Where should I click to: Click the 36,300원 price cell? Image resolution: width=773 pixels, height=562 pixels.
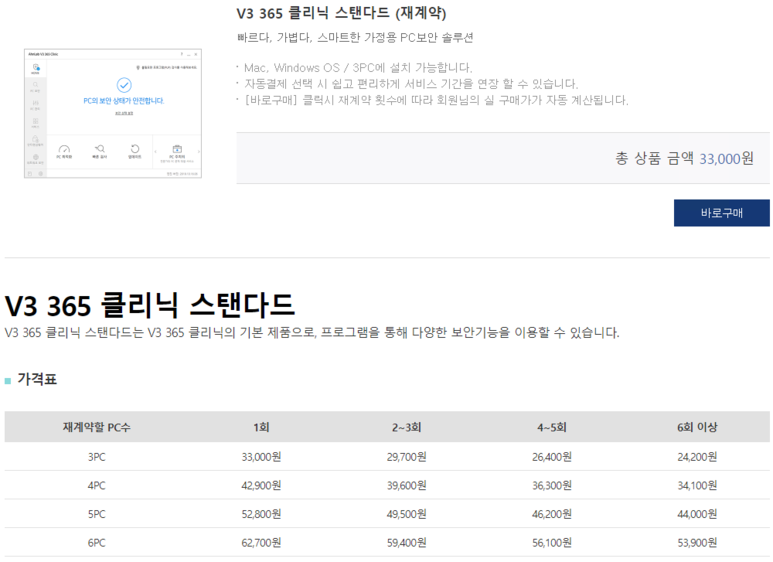click(x=552, y=486)
